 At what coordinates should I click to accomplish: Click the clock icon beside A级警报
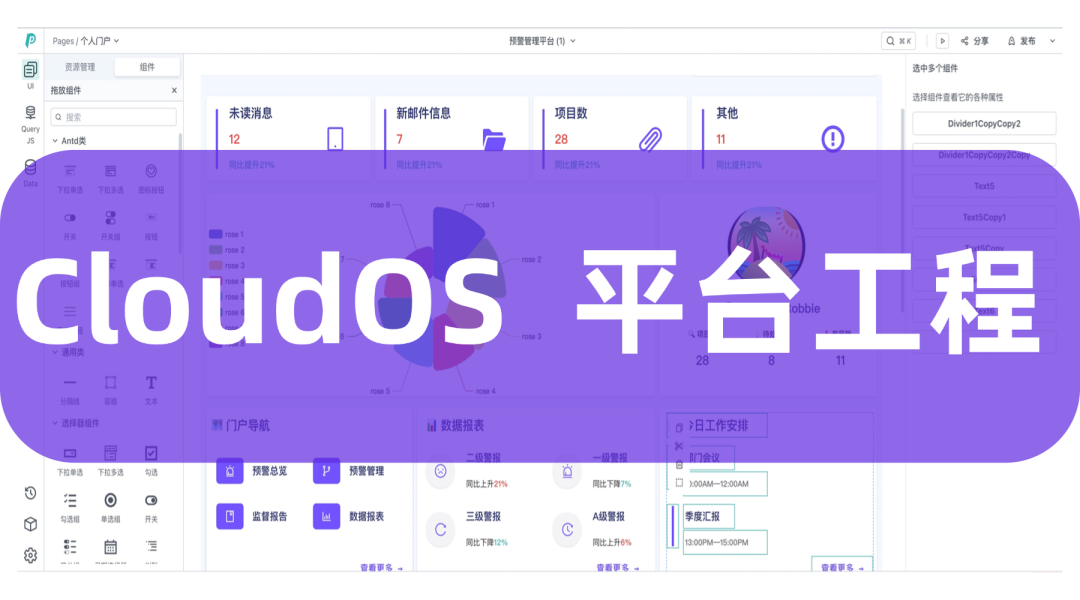point(568,530)
